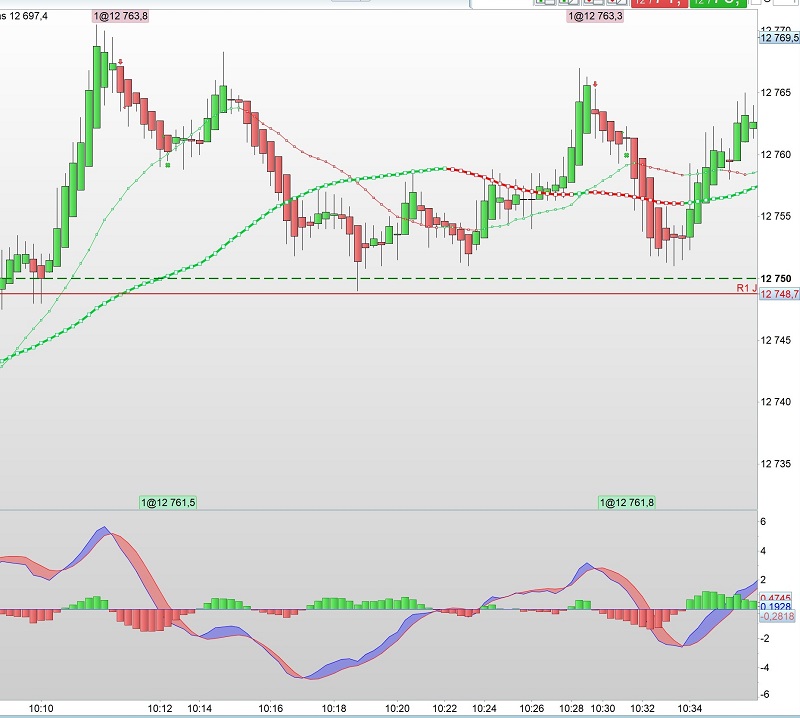
Task: Click the MACD histogram value label -0,2818
Action: 778,616
